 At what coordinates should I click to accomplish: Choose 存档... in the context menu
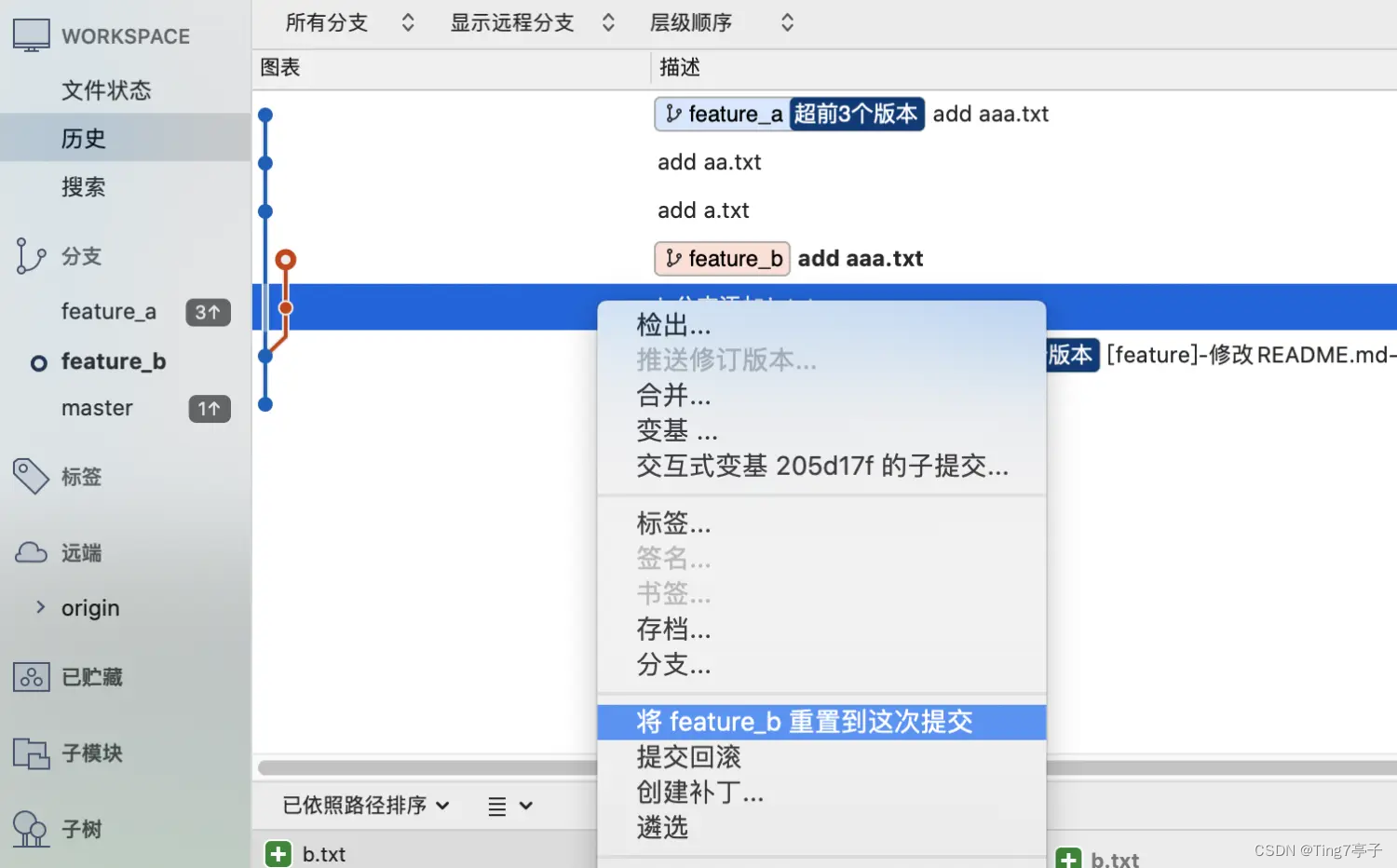tap(821, 630)
